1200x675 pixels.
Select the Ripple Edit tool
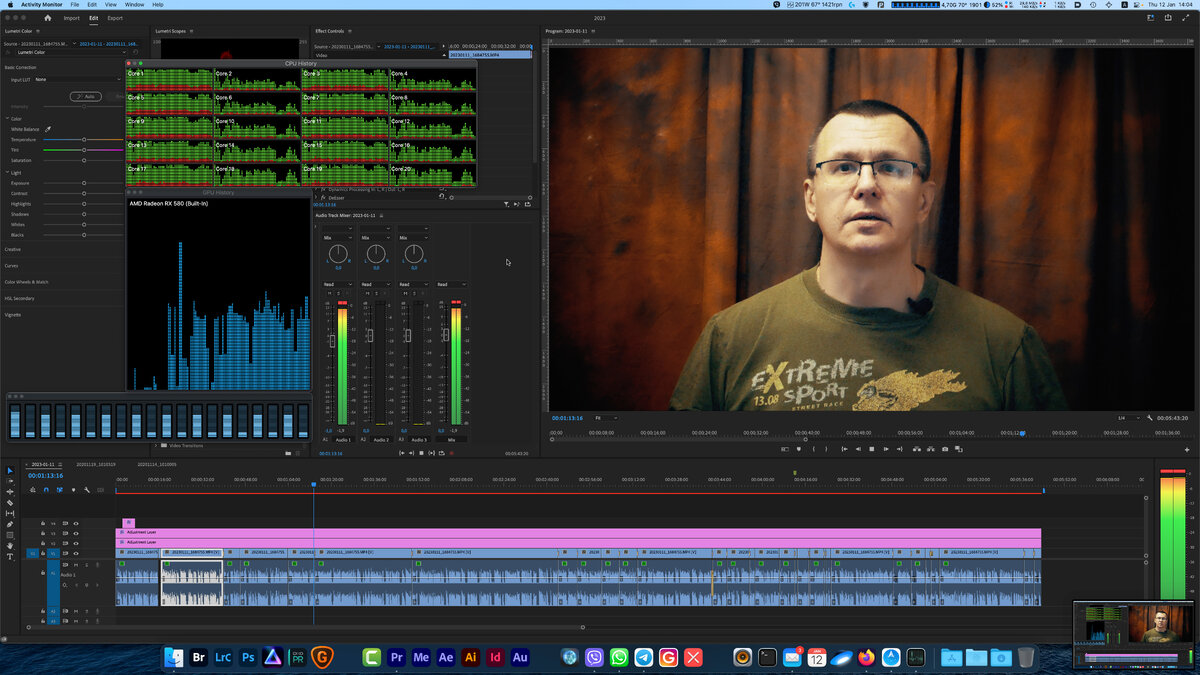pos(10,491)
